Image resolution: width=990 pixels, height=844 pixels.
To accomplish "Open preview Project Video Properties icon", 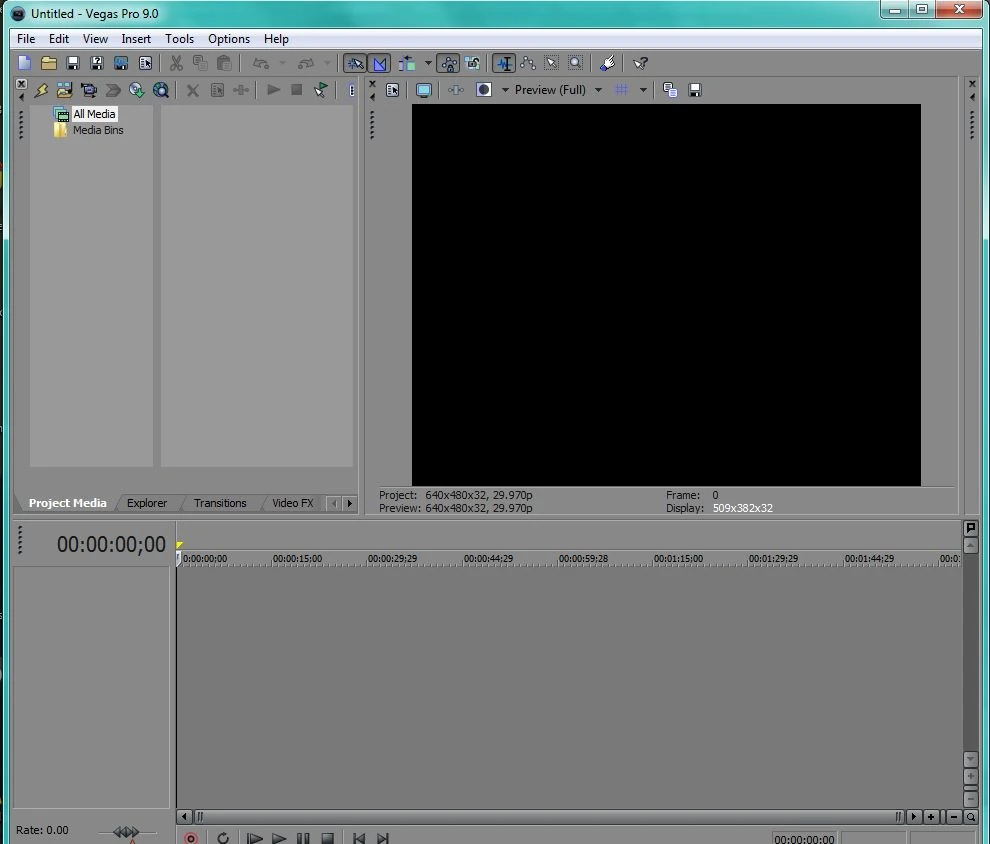I will 392,90.
